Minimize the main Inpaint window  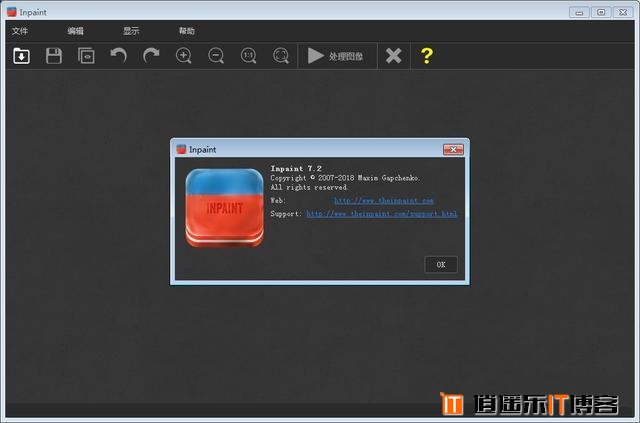coord(579,12)
